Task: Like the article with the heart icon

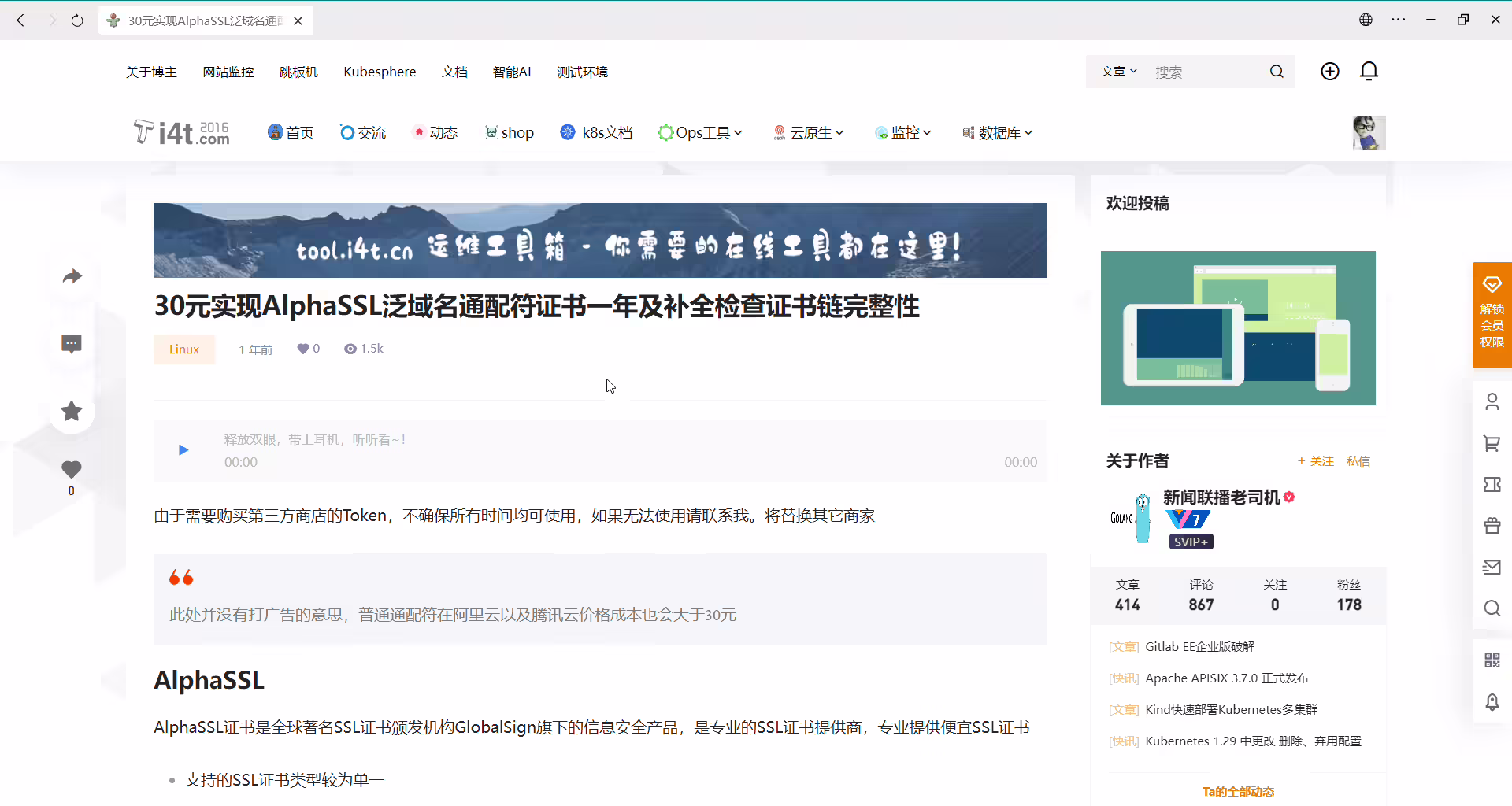Action: (72, 469)
